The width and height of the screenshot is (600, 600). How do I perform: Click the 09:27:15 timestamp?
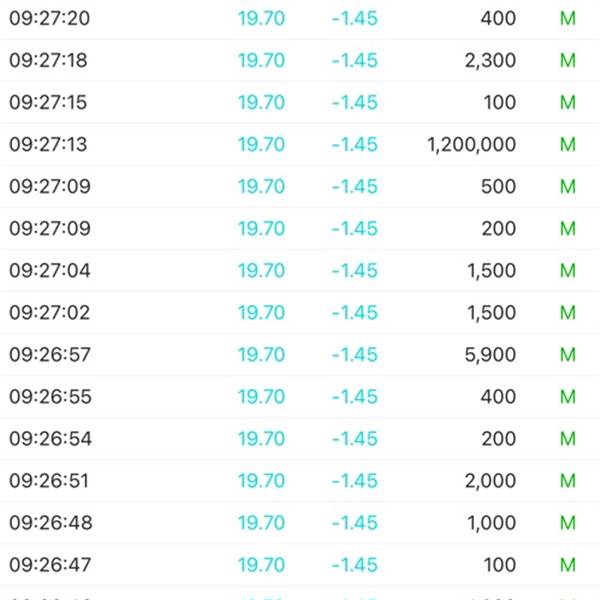pyautogui.click(x=48, y=102)
